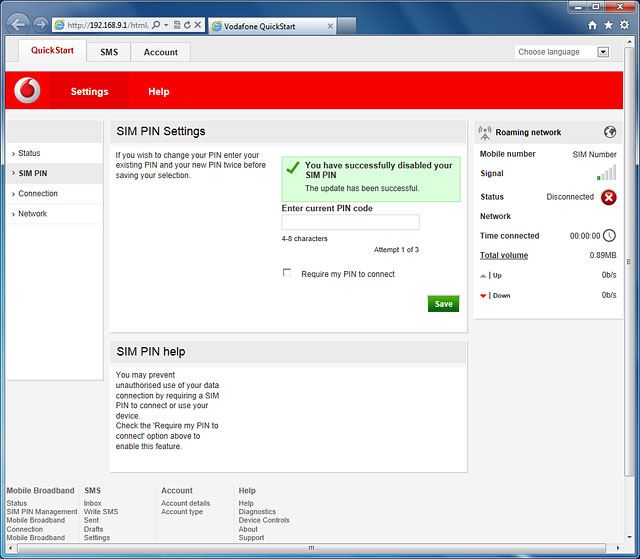The image size is (640, 559).
Task: Click the browser URL address field
Action: coord(107,25)
